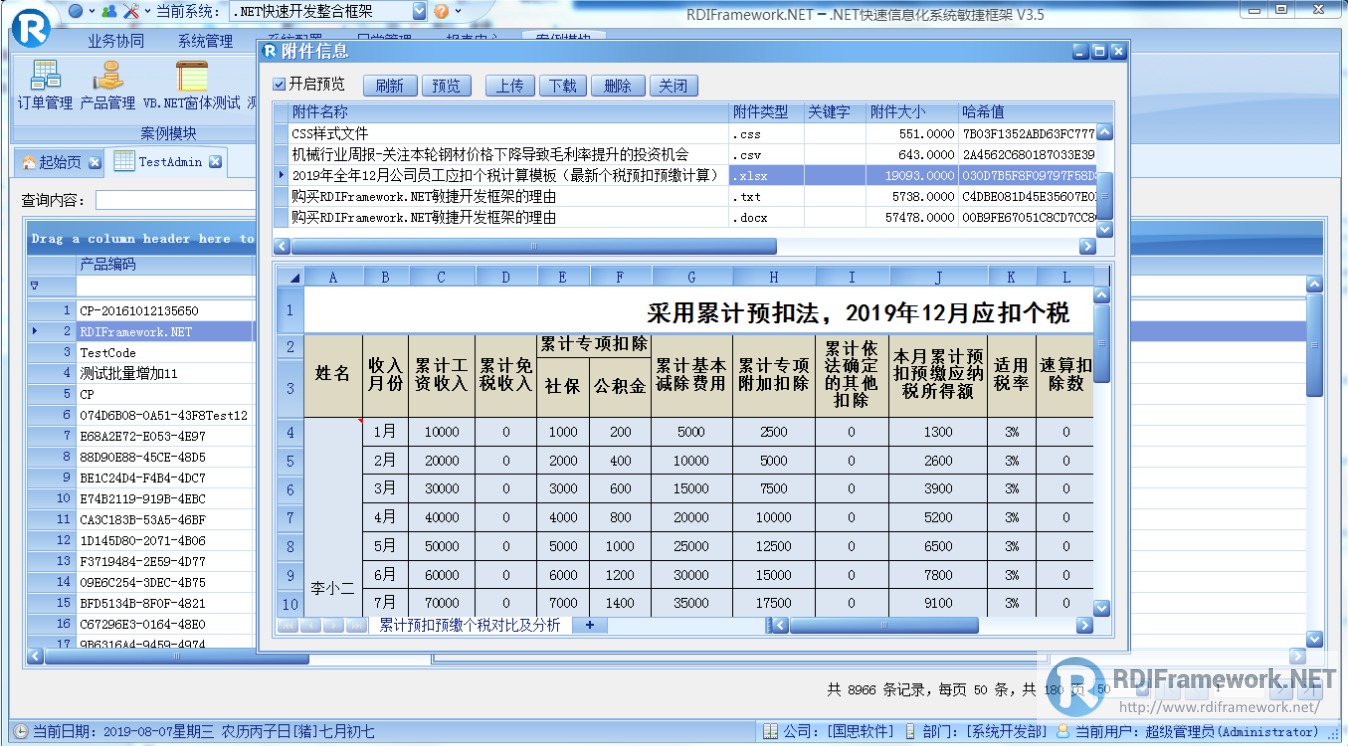Viewport: 1348px width, 746px height.
Task: Select the .txt 购买RDIFramework.NET attachment row
Action: coord(686,196)
